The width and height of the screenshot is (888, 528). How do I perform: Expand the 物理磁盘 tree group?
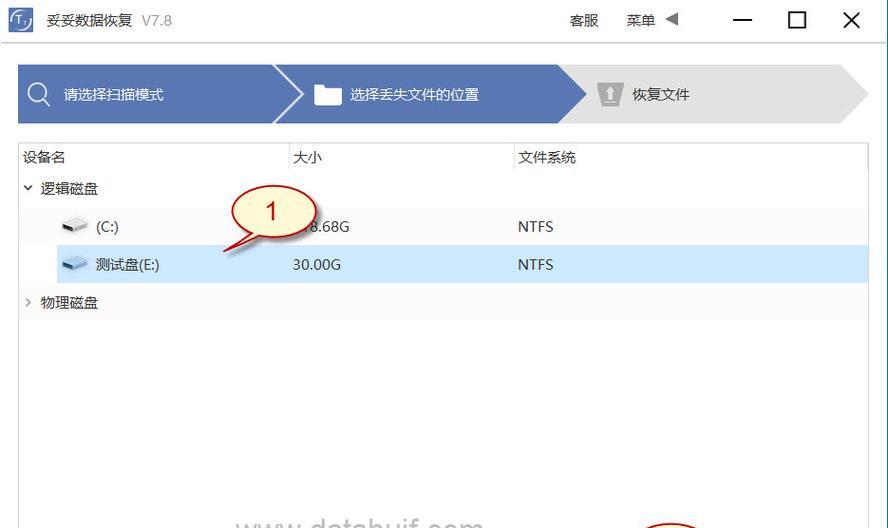click(28, 303)
